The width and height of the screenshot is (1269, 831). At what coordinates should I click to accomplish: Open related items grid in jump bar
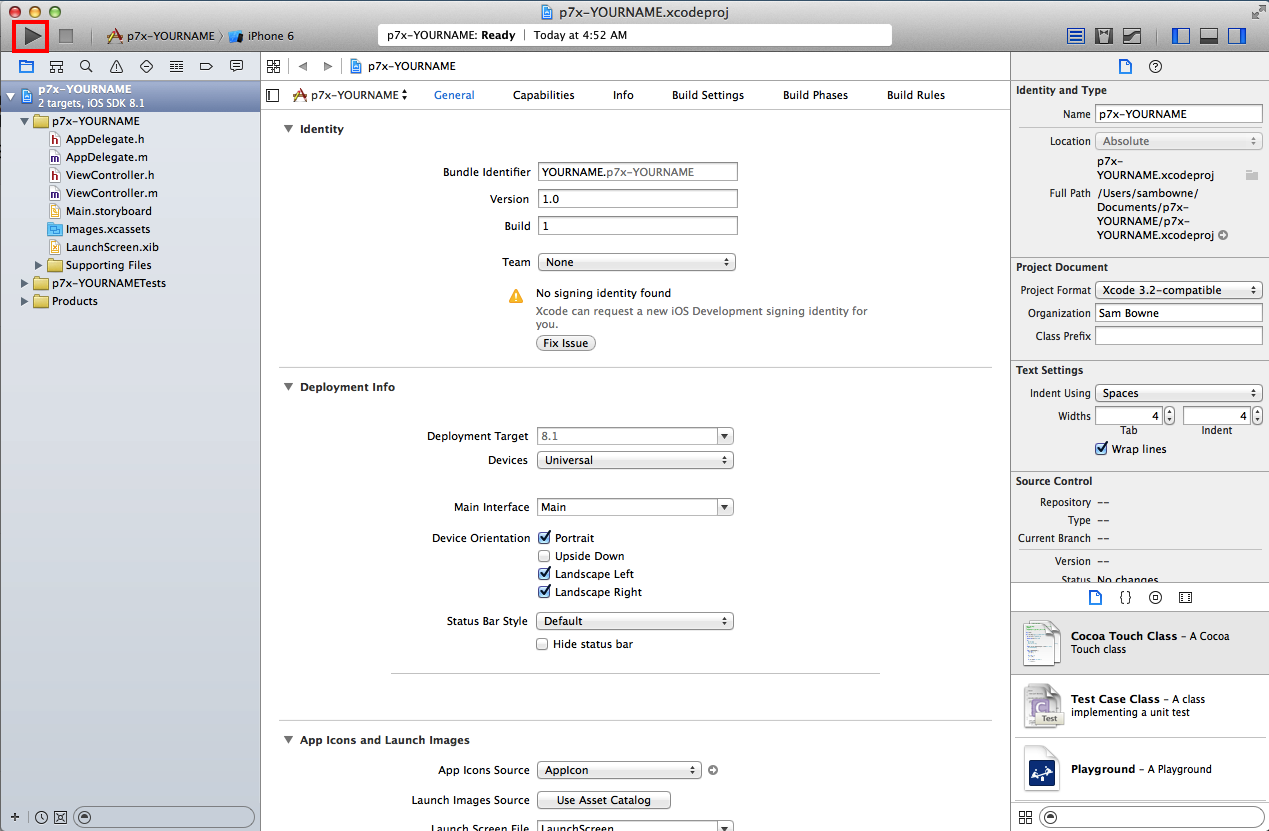click(x=273, y=66)
